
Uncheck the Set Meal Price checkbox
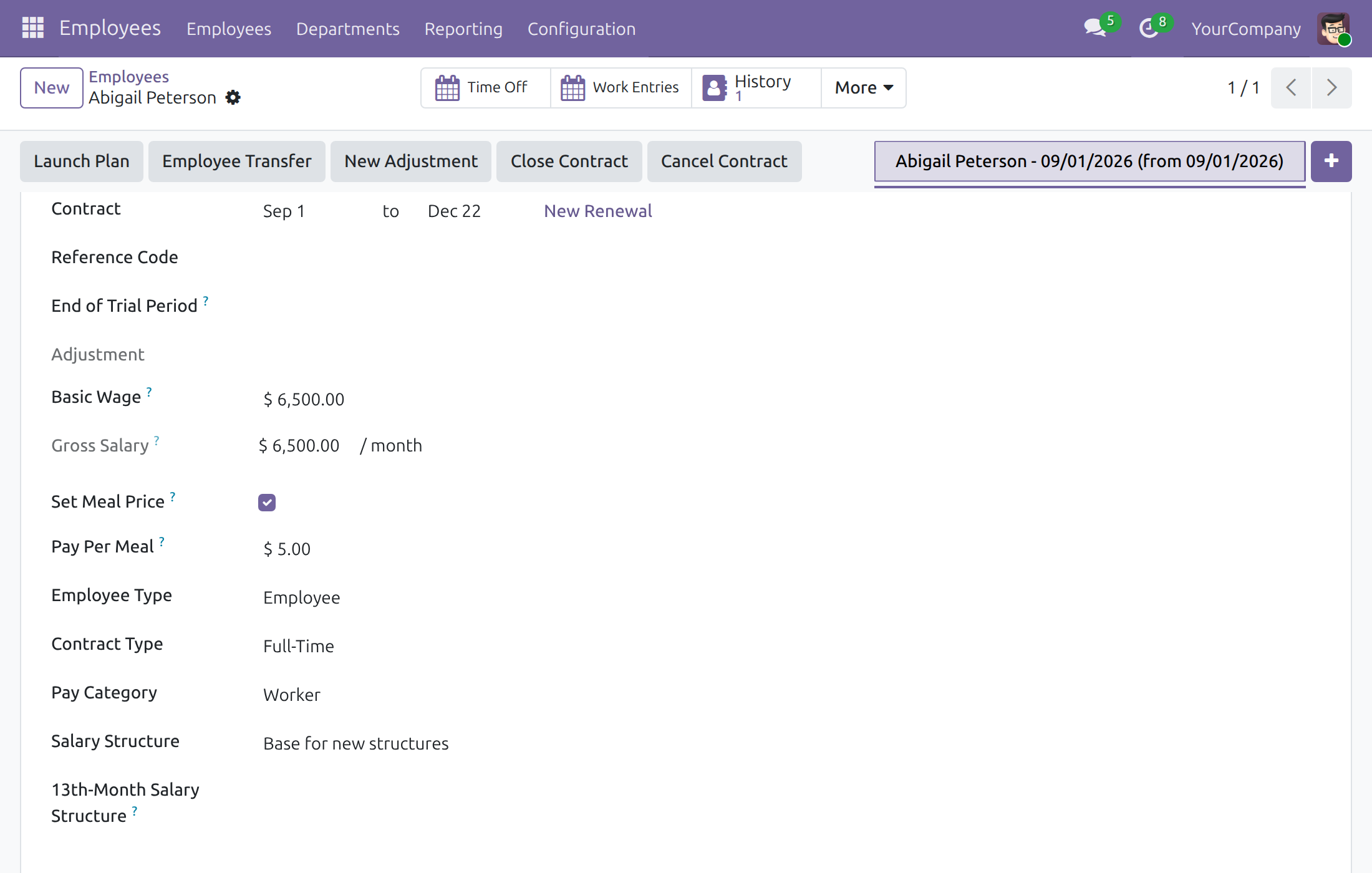click(267, 503)
